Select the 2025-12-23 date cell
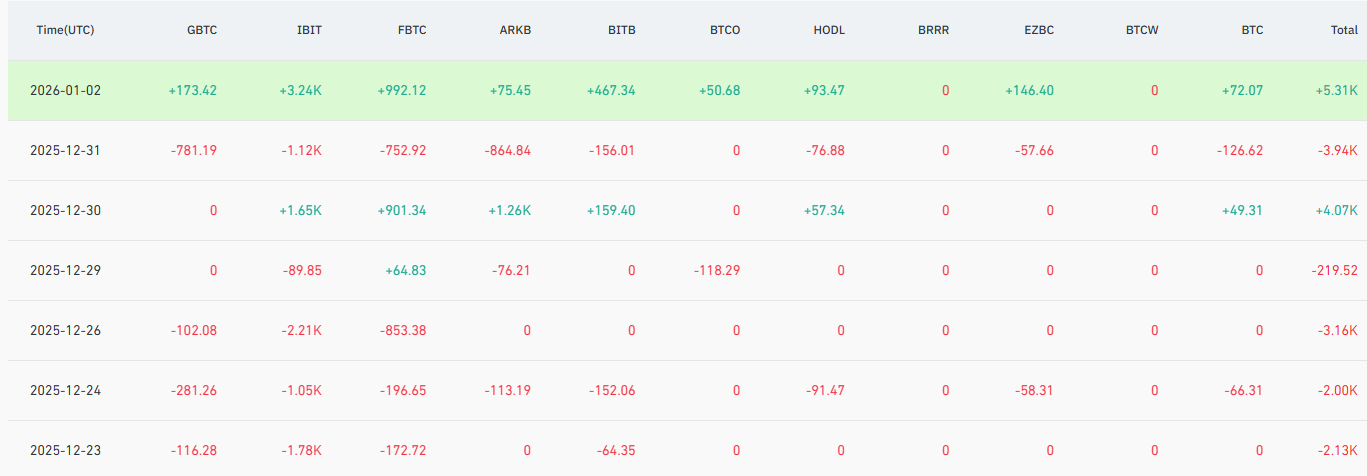Viewport: 1367px width, 476px height. 65,451
